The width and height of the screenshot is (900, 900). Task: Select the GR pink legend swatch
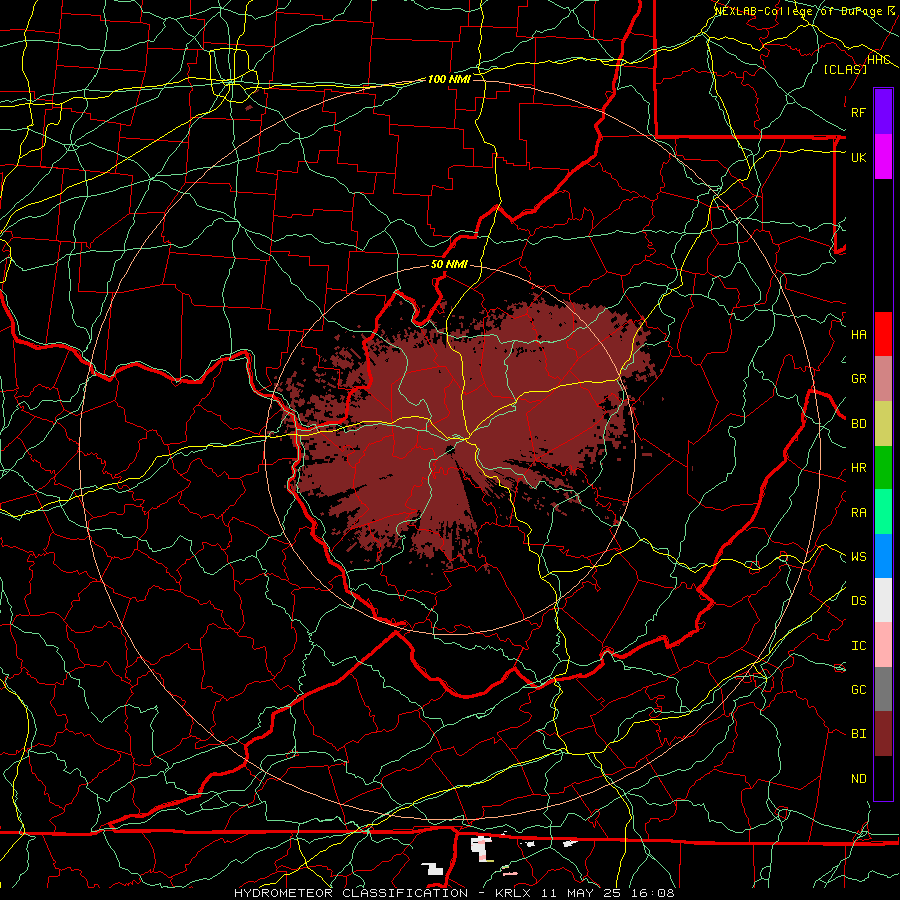click(x=883, y=378)
